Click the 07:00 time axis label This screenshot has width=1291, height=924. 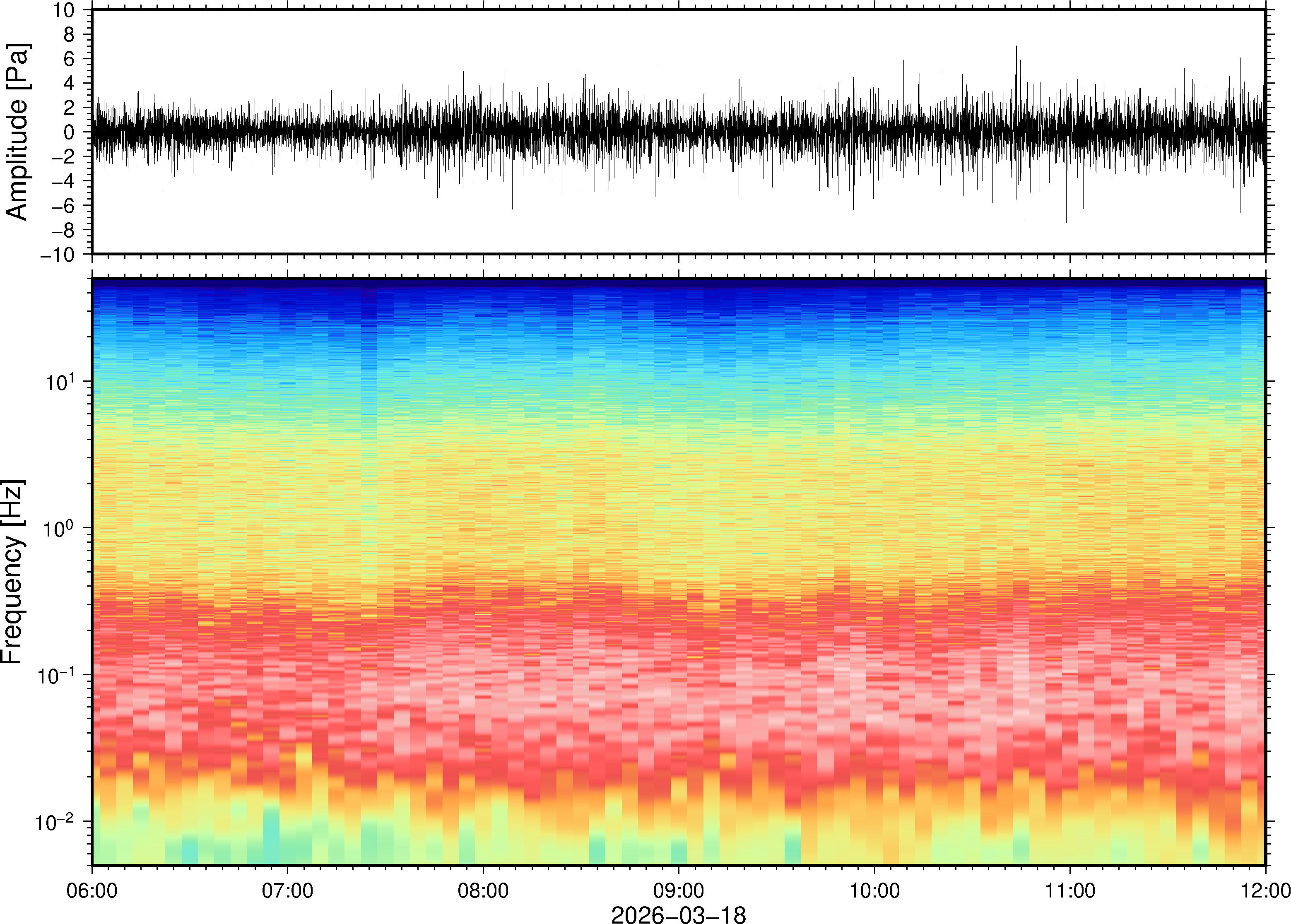(x=287, y=890)
